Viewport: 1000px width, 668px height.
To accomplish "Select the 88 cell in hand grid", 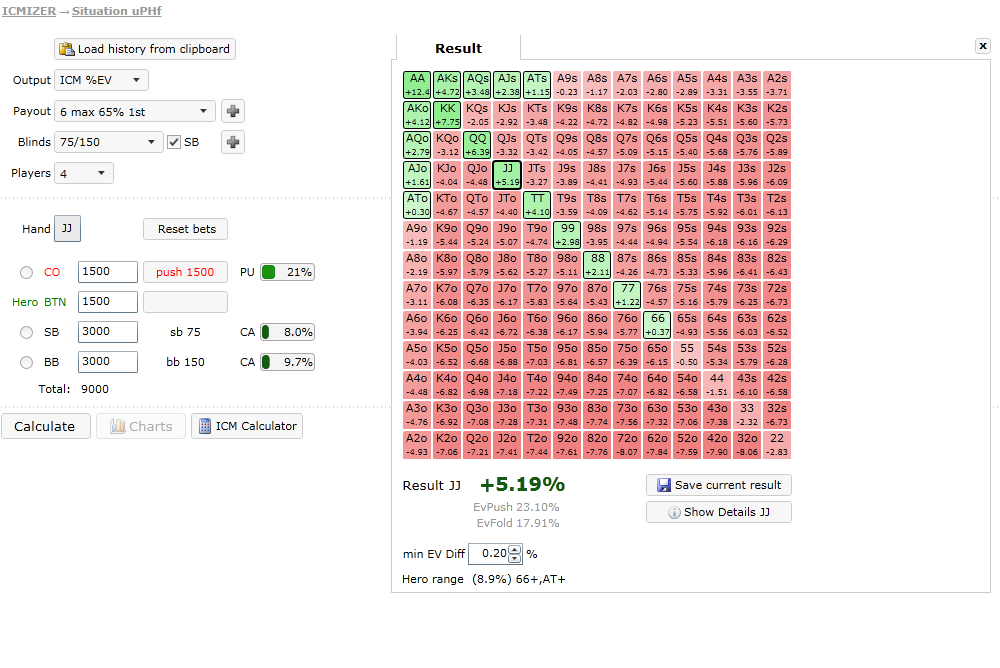I will point(597,265).
